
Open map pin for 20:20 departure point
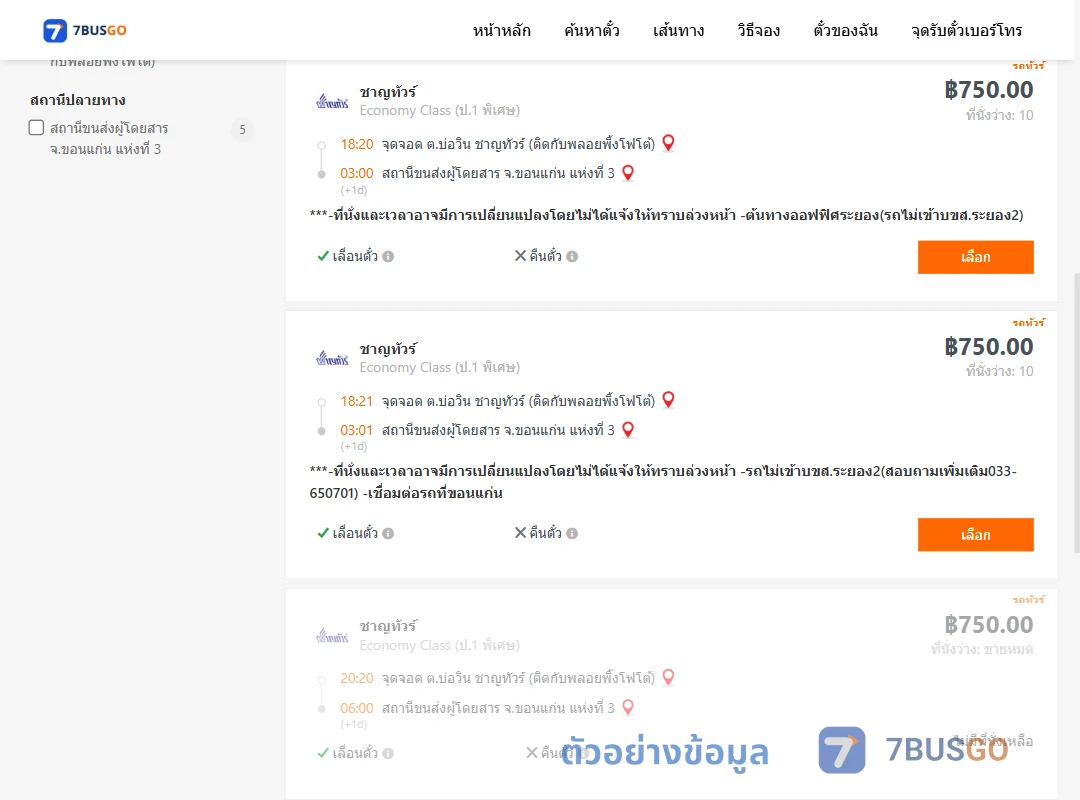[668, 677]
